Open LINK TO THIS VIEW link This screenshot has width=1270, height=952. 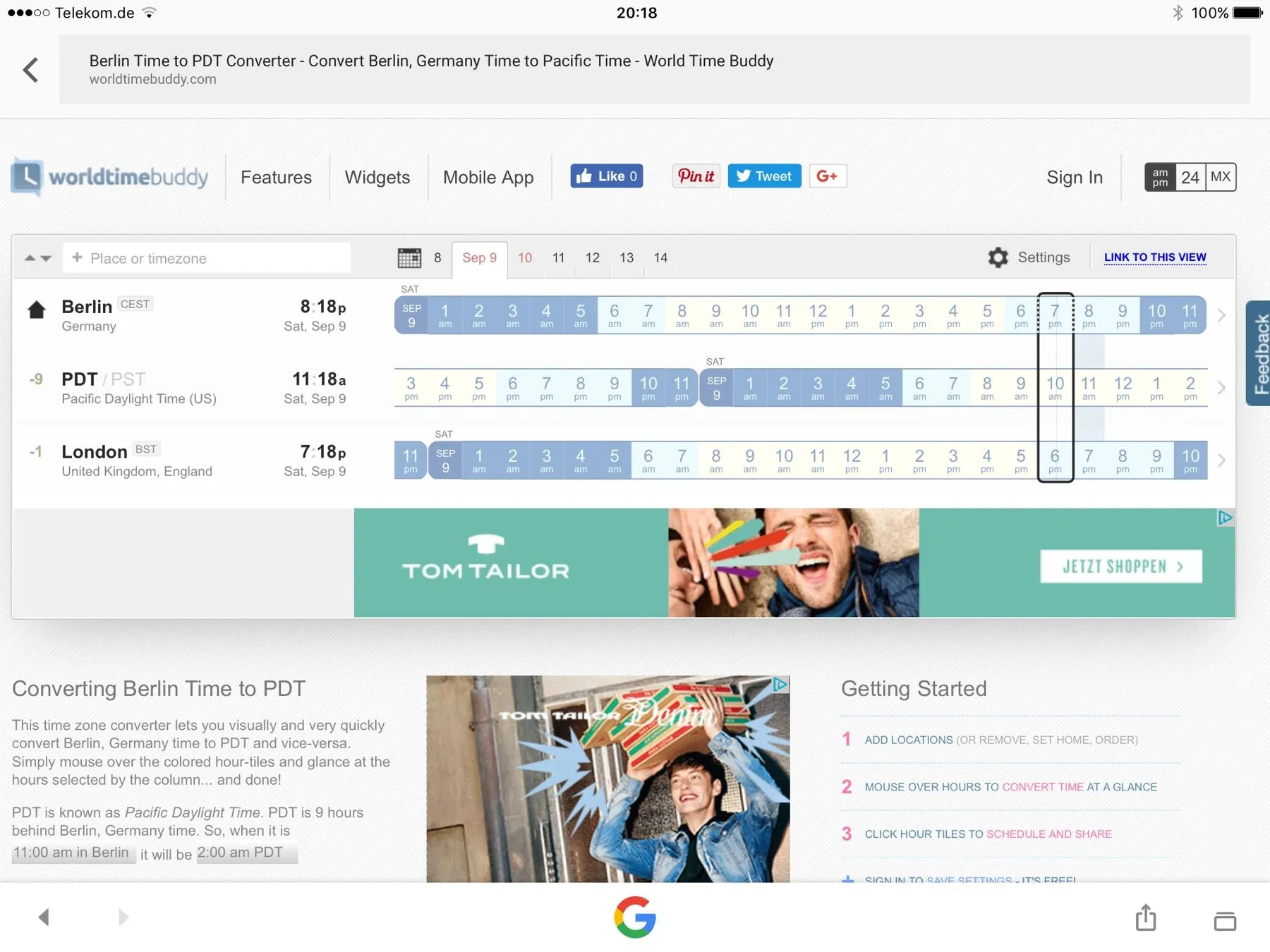tap(1154, 257)
